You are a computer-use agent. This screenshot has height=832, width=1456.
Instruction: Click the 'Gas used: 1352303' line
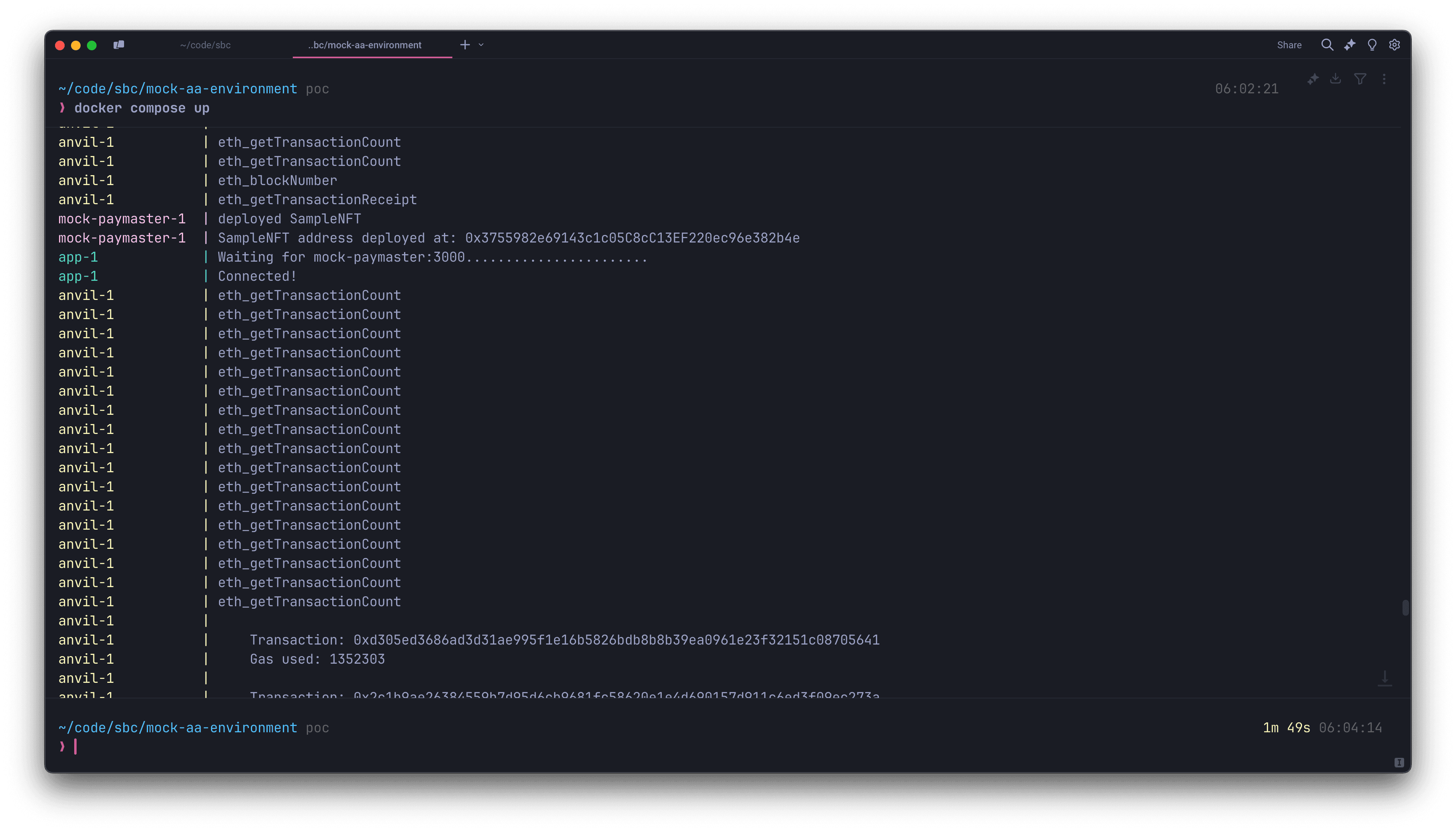317,659
